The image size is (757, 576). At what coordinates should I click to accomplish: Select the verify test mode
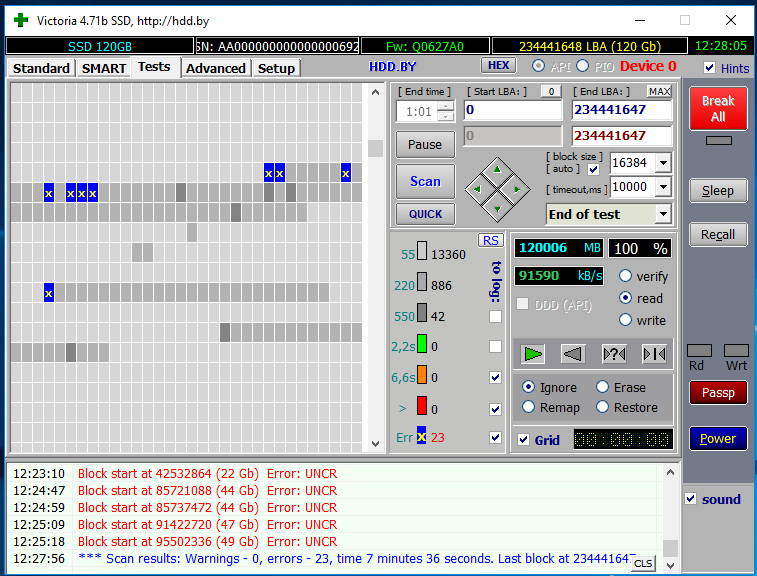625,276
